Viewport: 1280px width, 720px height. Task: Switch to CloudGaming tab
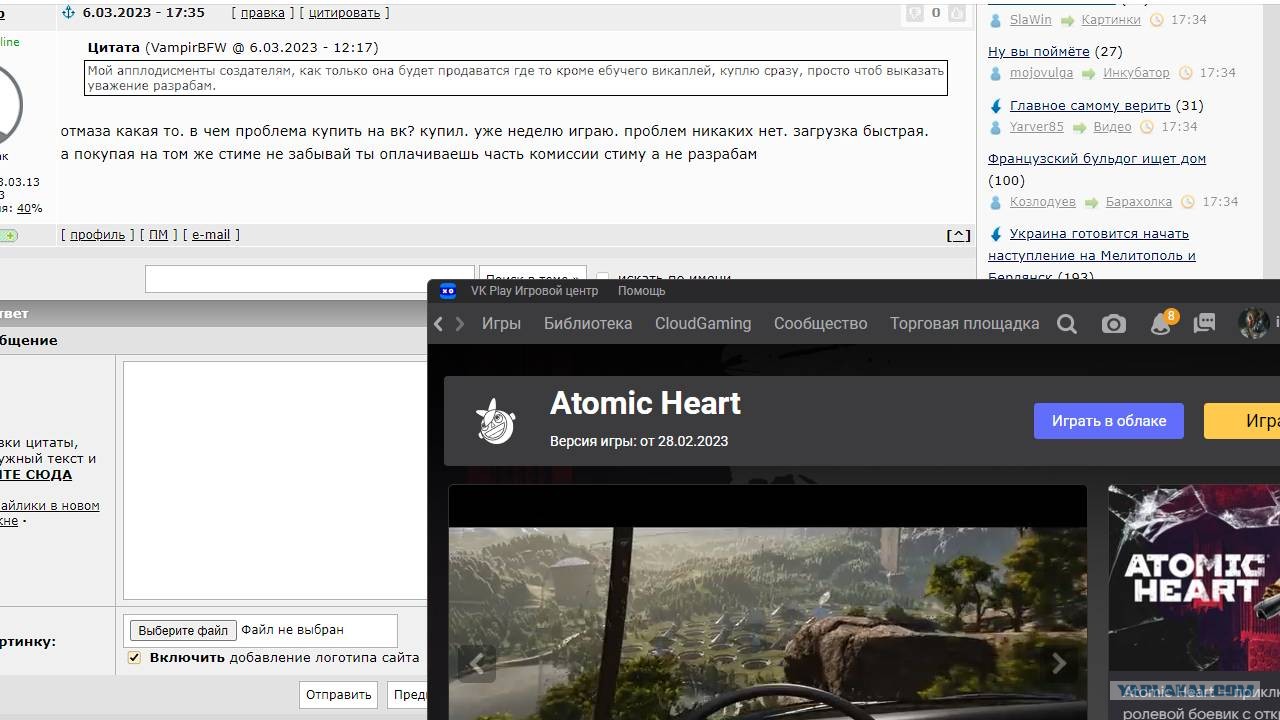click(703, 324)
